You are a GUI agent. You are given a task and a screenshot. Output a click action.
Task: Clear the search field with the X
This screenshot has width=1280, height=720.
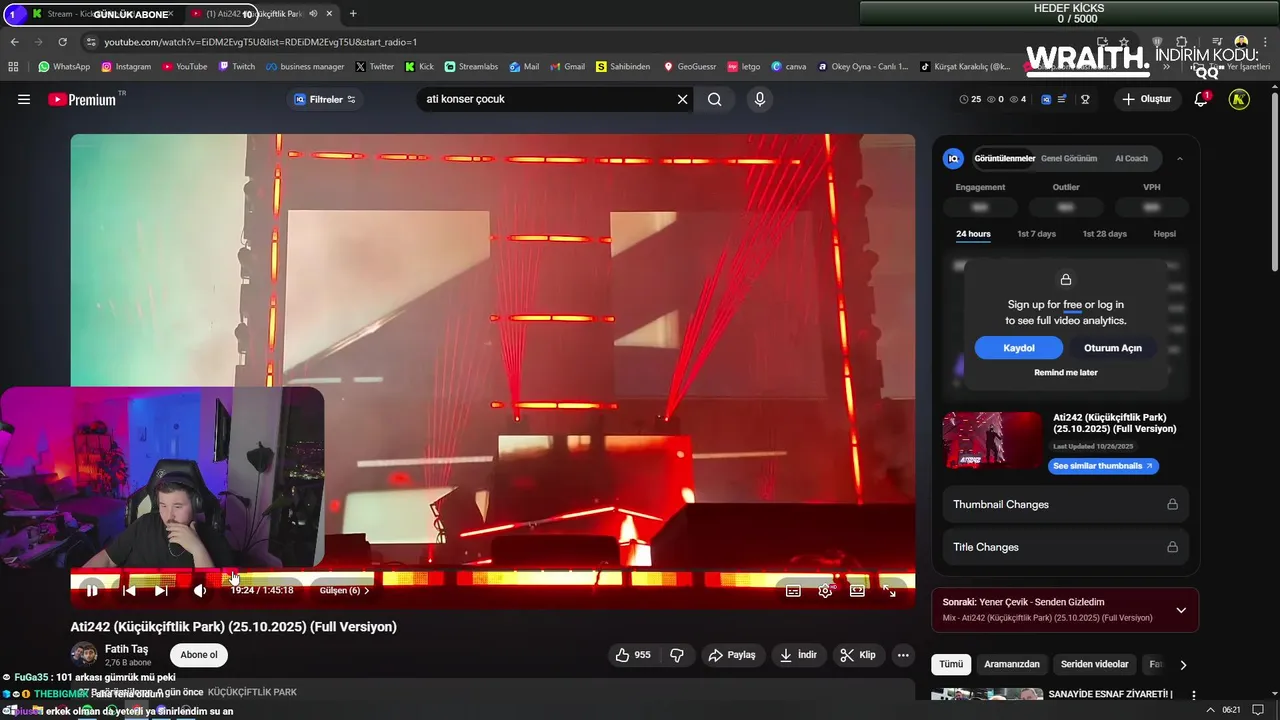click(x=683, y=99)
